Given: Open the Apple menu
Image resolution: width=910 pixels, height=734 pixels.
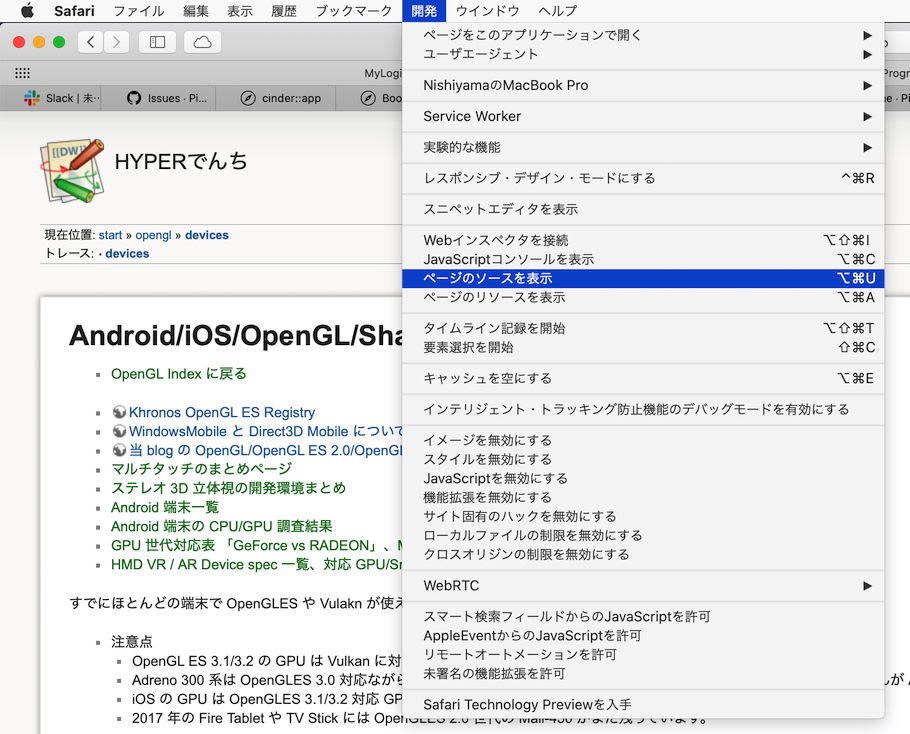Looking at the screenshot, I should click(x=27, y=11).
